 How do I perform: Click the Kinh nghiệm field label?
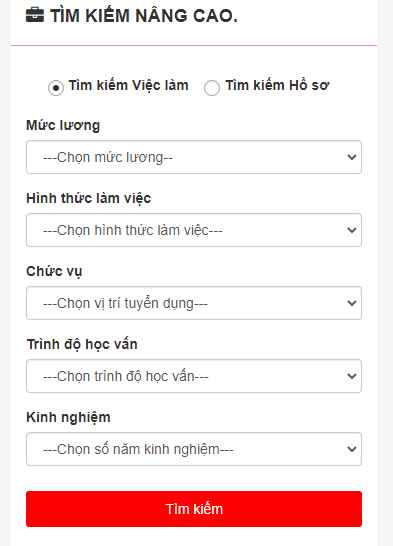point(68,418)
